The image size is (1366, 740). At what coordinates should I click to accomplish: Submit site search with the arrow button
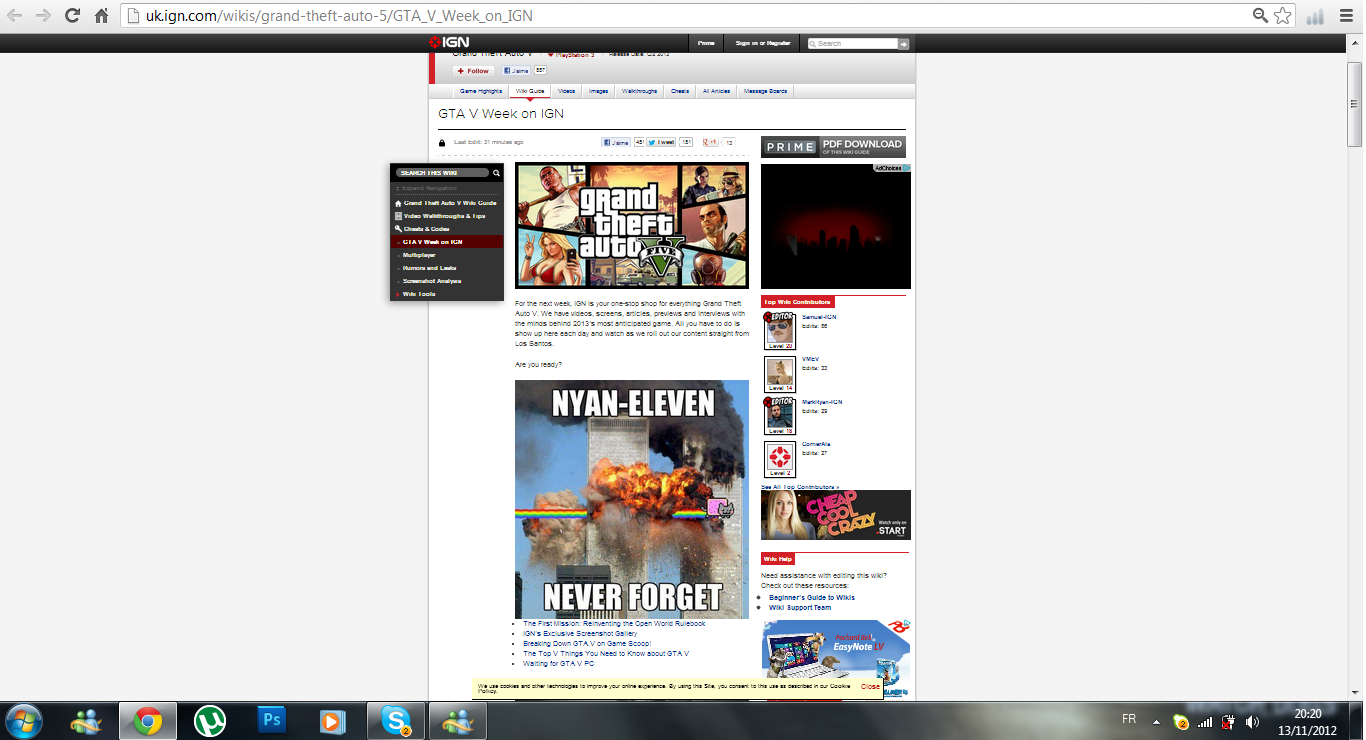coord(904,44)
